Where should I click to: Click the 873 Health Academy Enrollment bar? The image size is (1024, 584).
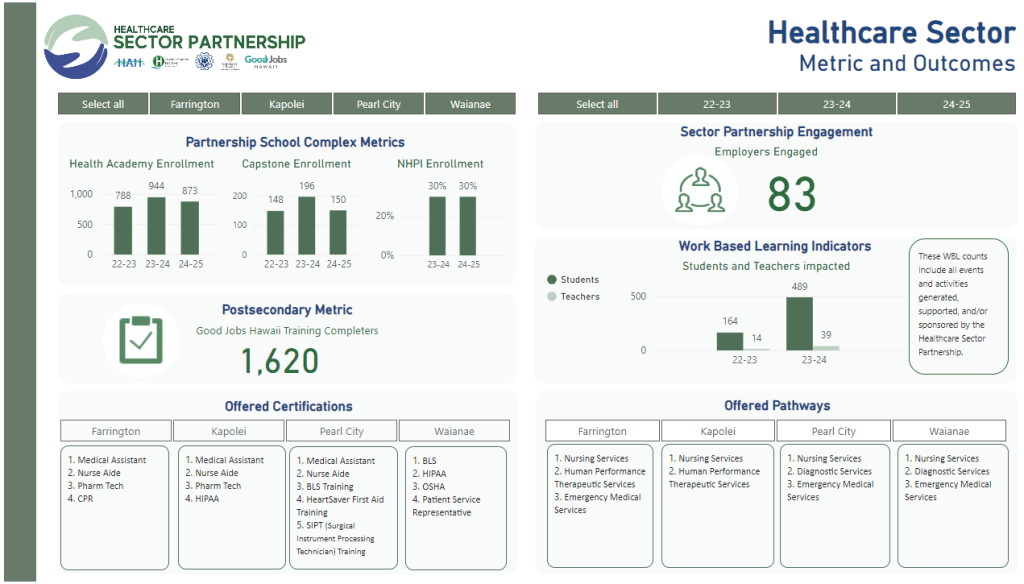point(190,228)
